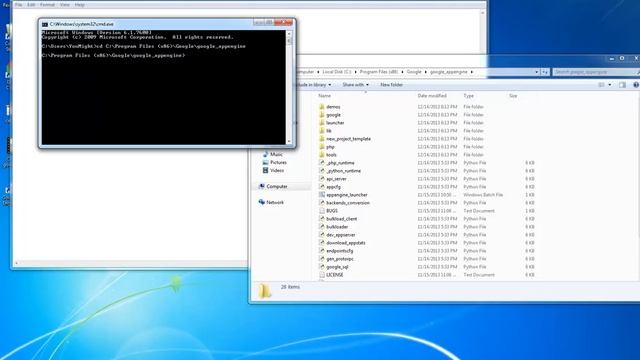Screen dimensions: 640x360
Task: Open Notepad Help menu
Action: click(80, 5)
